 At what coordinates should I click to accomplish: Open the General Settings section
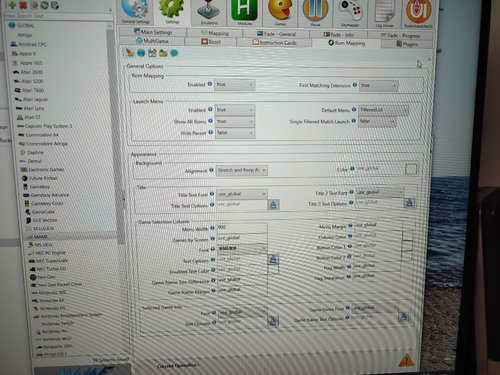(135, 12)
